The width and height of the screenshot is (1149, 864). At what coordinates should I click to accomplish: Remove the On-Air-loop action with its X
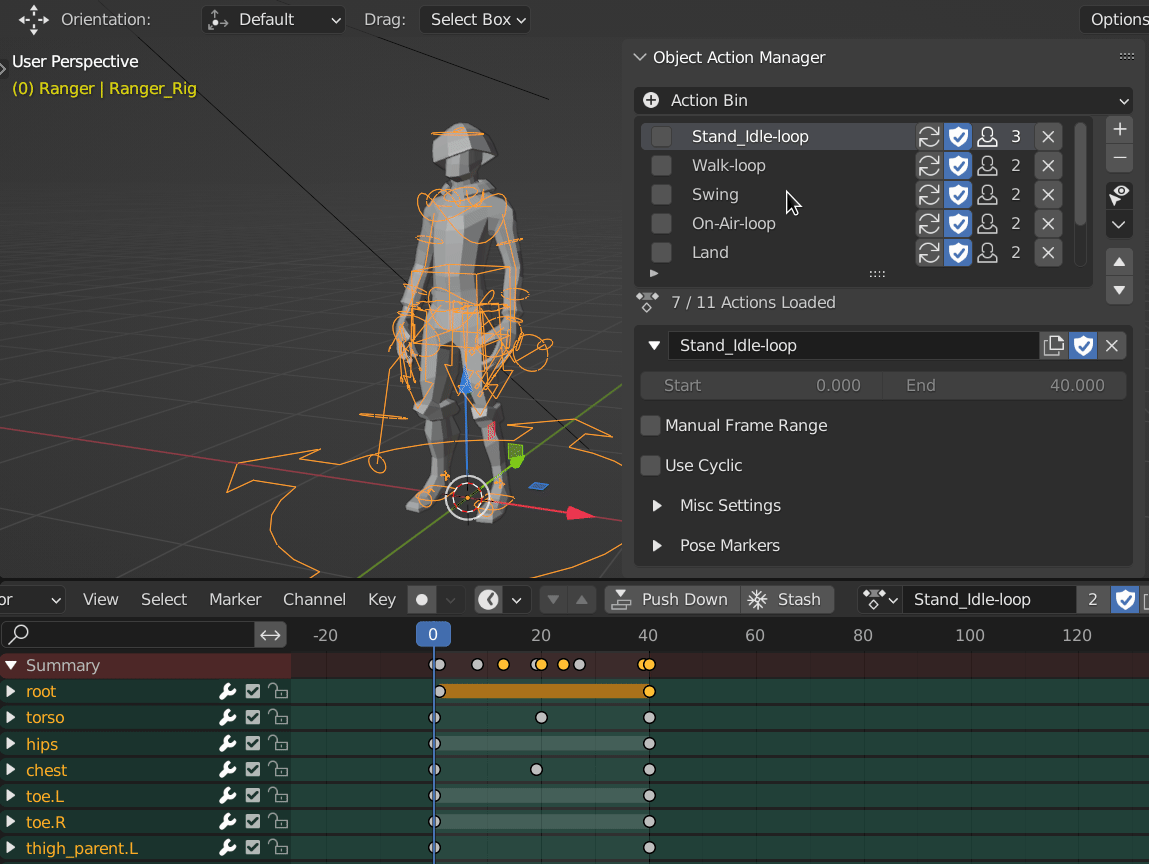tap(1048, 224)
